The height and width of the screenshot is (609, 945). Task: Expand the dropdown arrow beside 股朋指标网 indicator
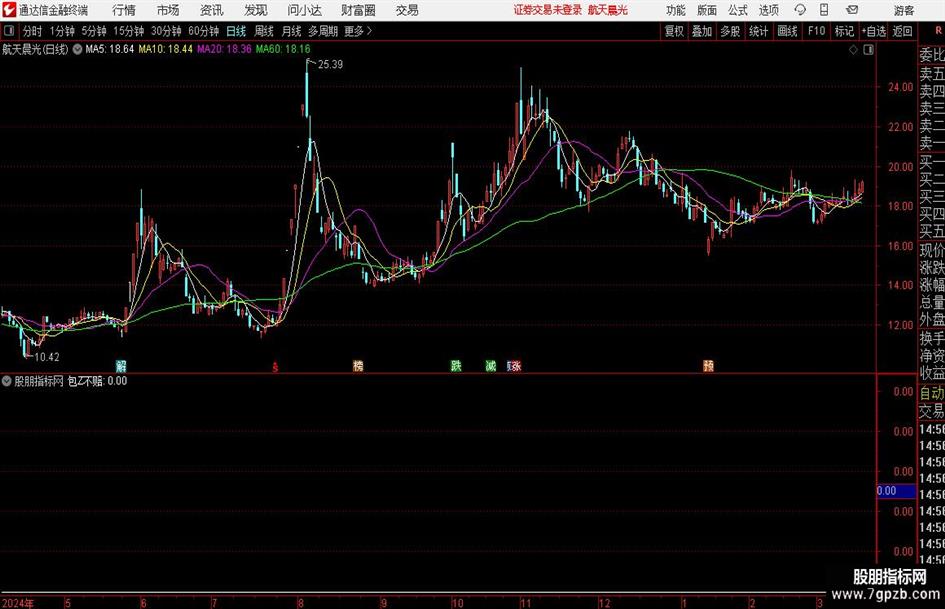[x=7, y=381]
